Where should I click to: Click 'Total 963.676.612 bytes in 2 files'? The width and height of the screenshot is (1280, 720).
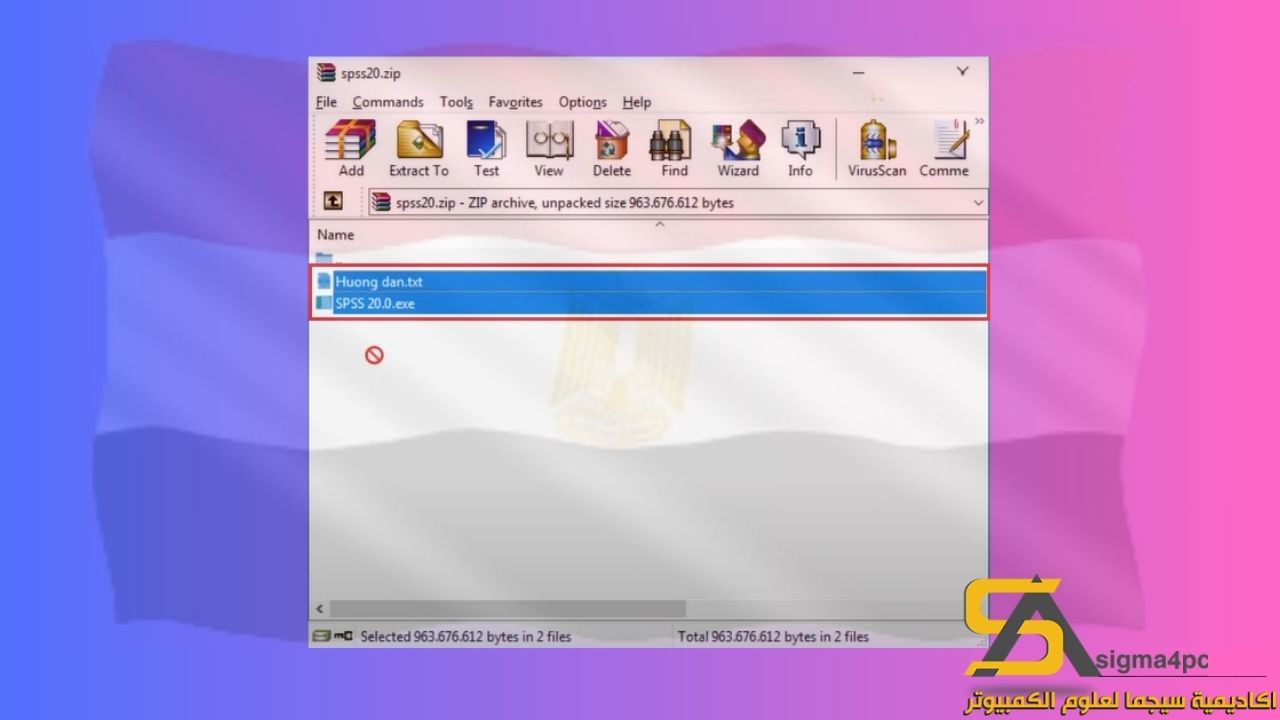[x=773, y=636]
